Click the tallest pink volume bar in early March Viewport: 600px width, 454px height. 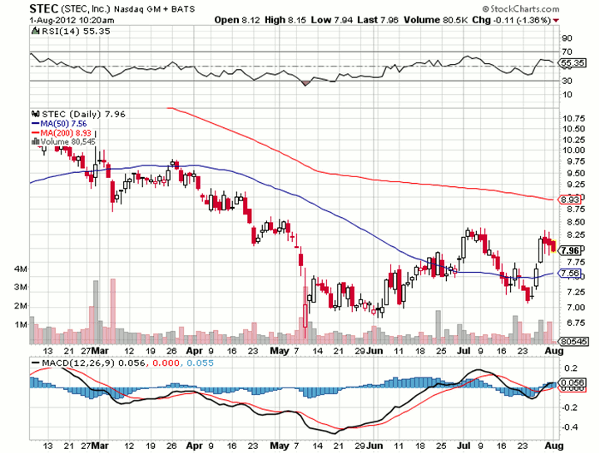coord(113,311)
